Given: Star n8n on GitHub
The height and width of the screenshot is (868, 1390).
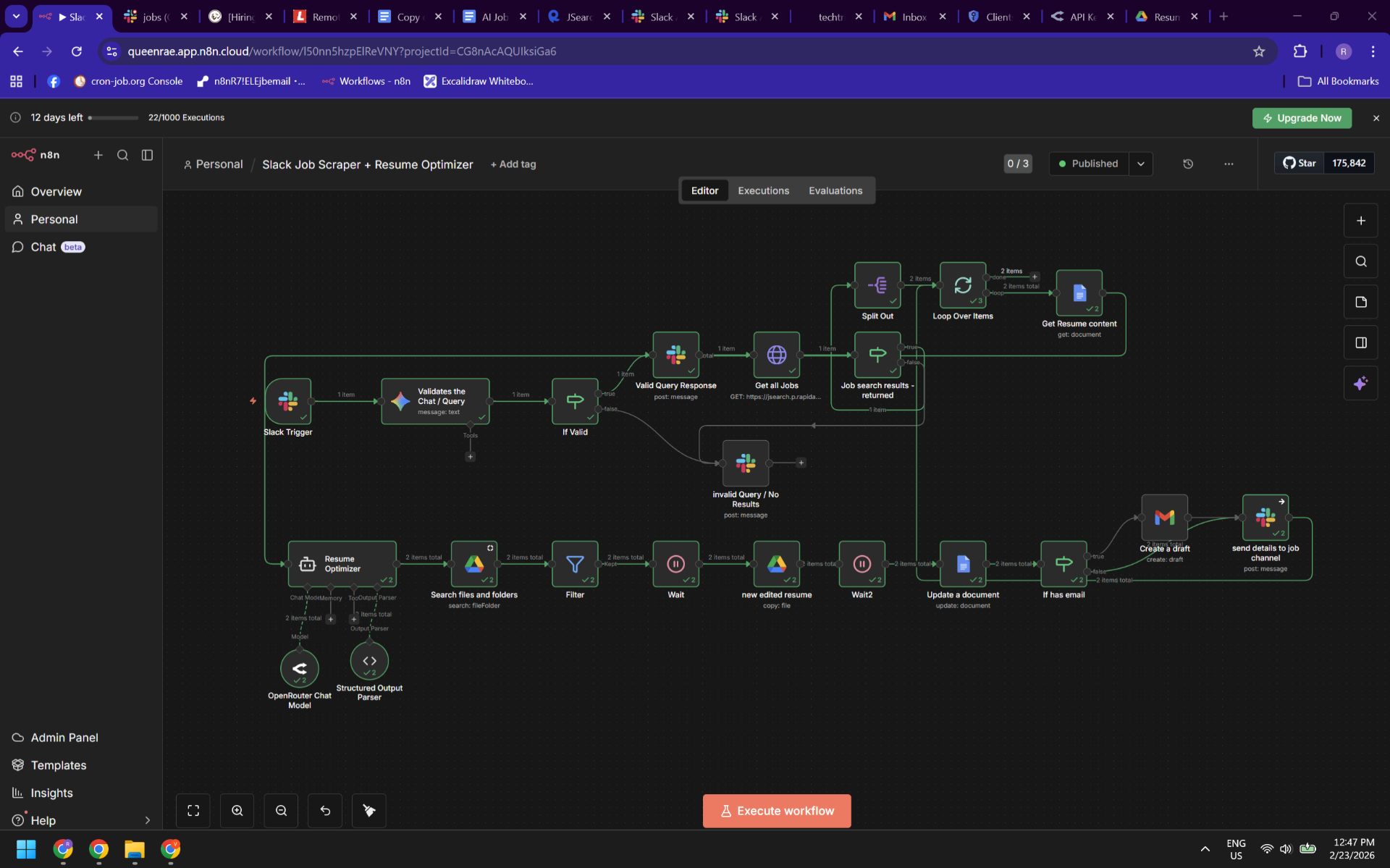Looking at the screenshot, I should coord(1299,163).
